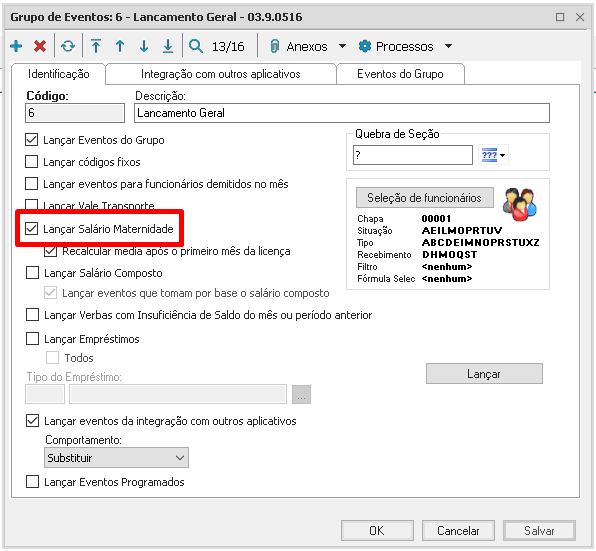Enable Lançar Empréstimos checkbox
596x551 pixels.
32,338
